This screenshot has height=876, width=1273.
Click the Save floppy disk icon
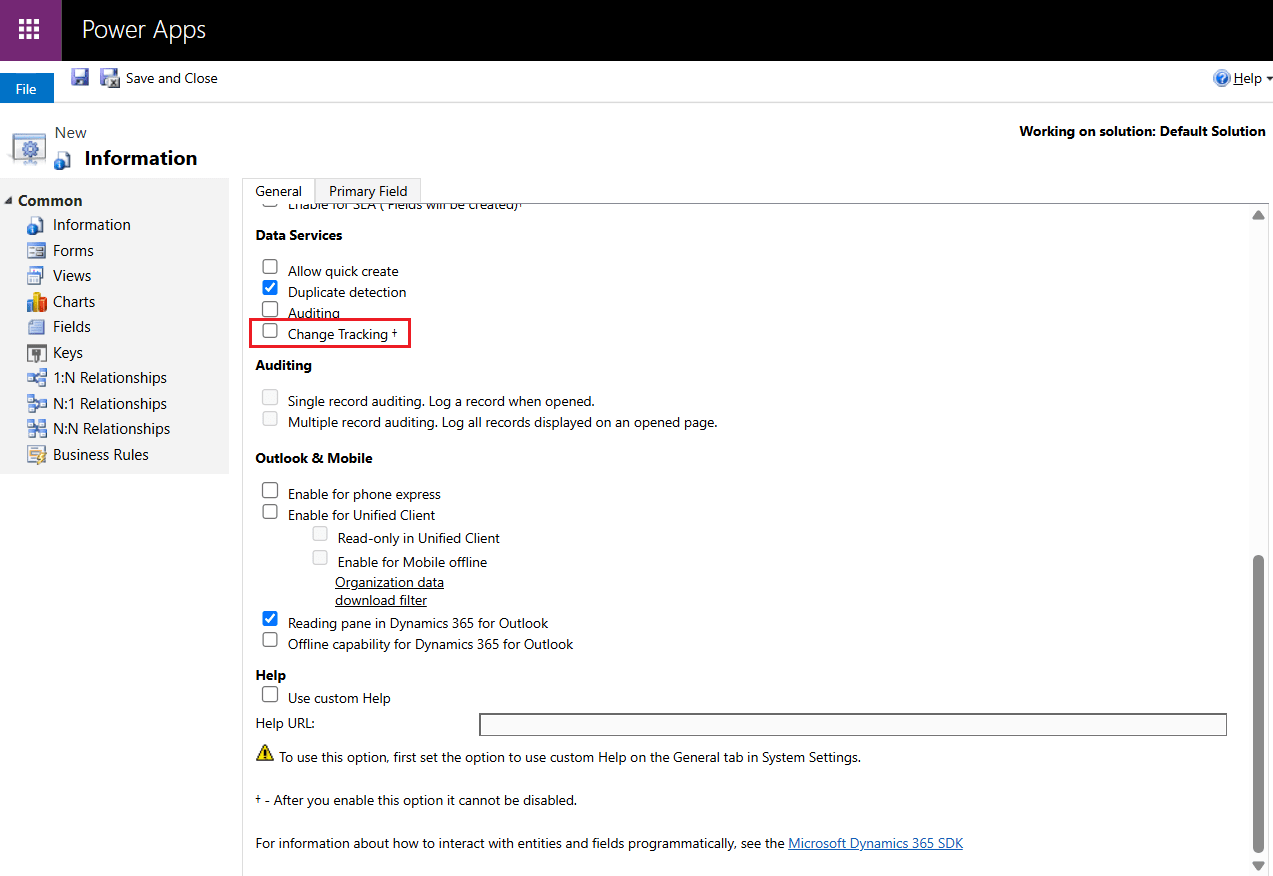[80, 78]
